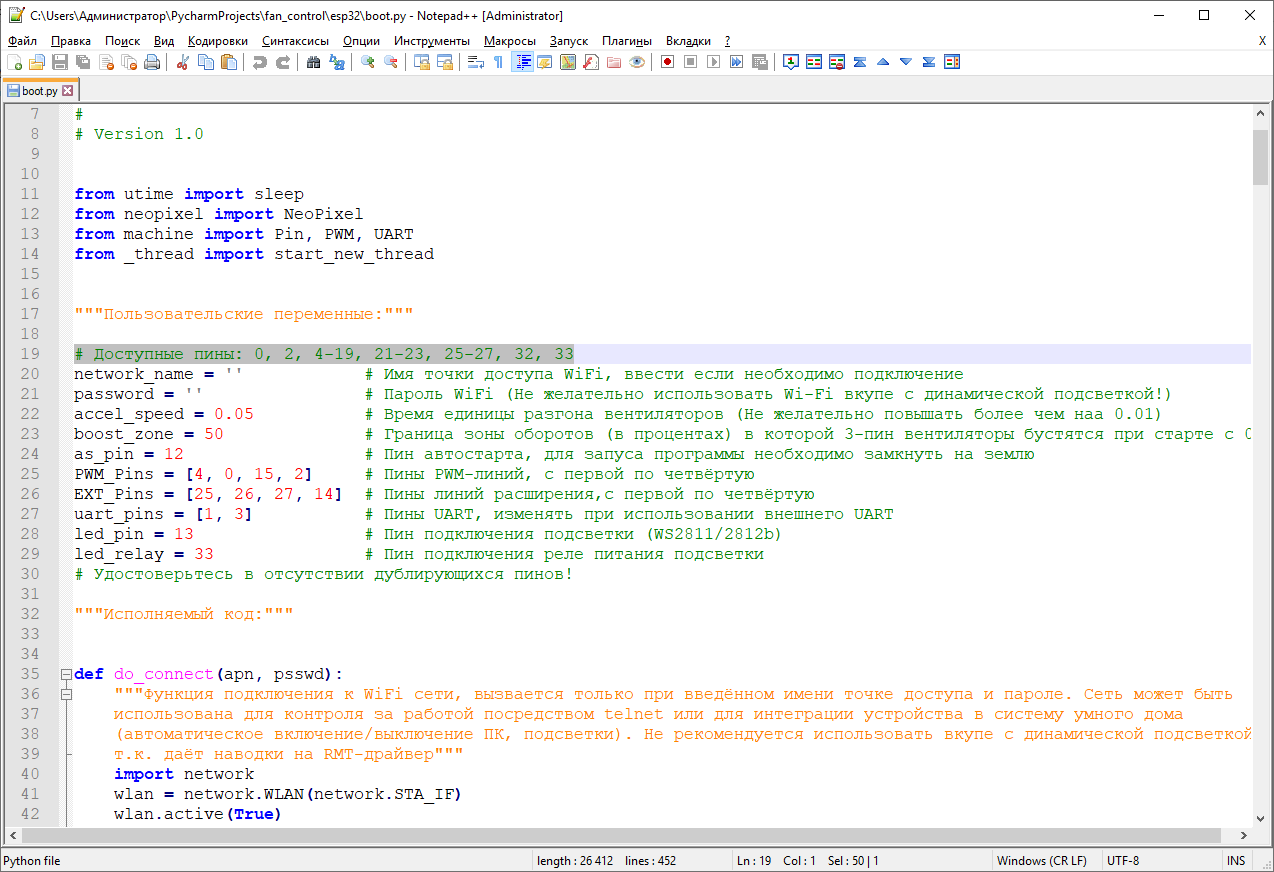Image resolution: width=1274 pixels, height=872 pixels.
Task: Click the horizontal scrollbar thumb
Action: click(620, 835)
